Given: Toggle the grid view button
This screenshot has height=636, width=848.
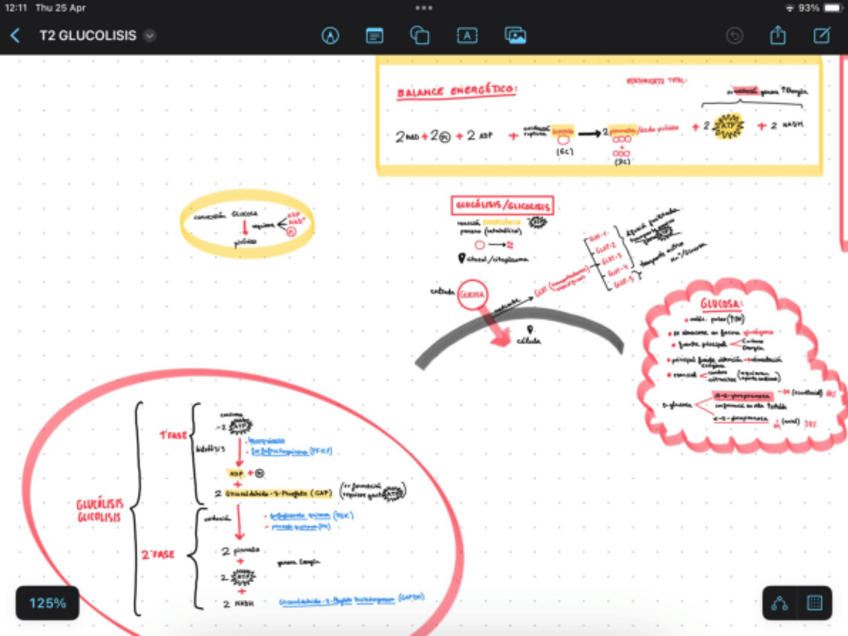Looking at the screenshot, I should [x=814, y=603].
